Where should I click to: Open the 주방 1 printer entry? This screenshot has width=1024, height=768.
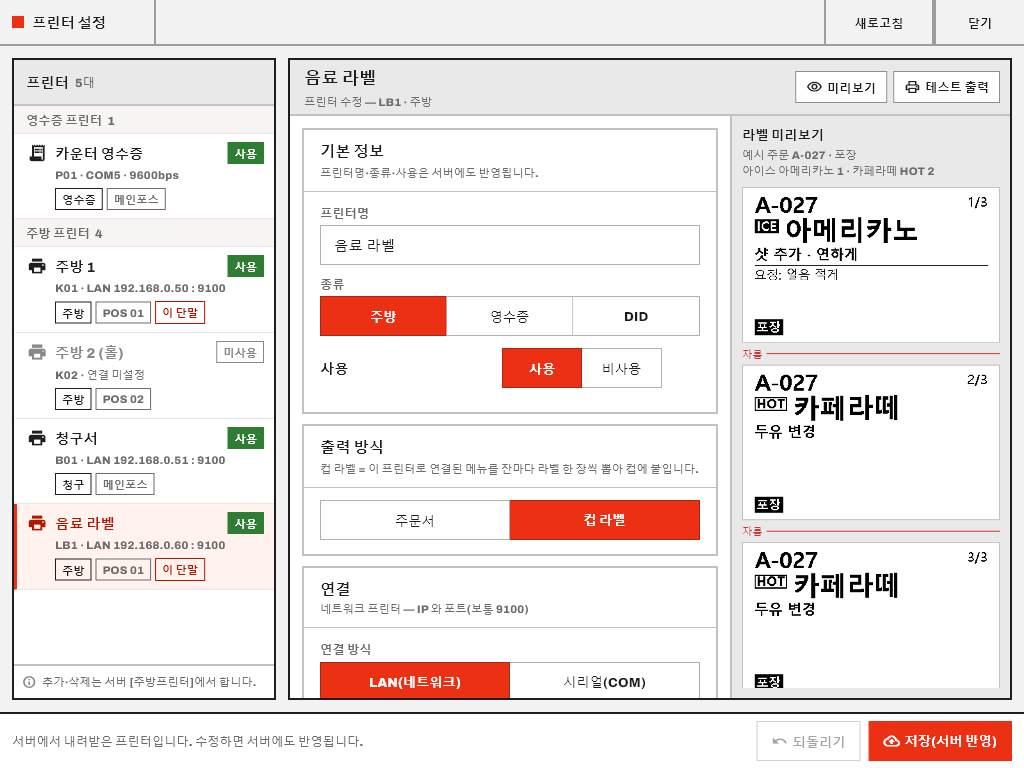[144, 289]
